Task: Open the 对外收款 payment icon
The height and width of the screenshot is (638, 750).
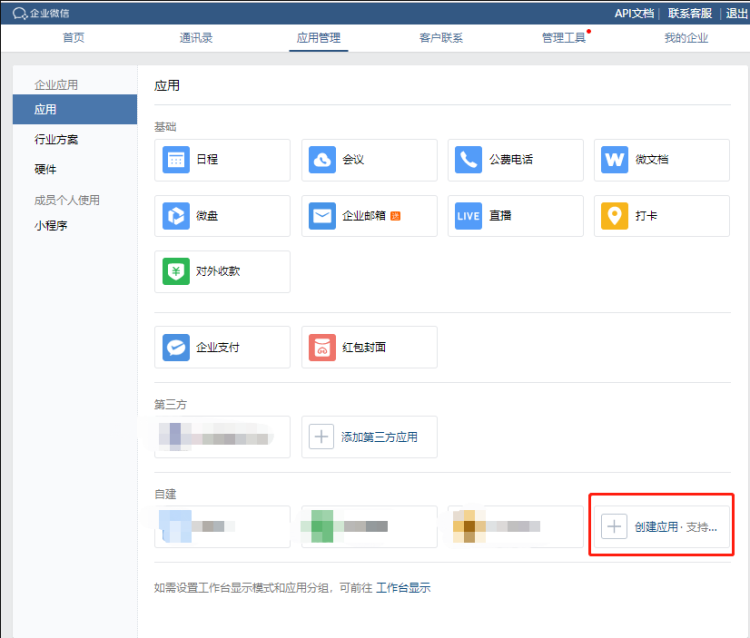Action: [x=177, y=271]
